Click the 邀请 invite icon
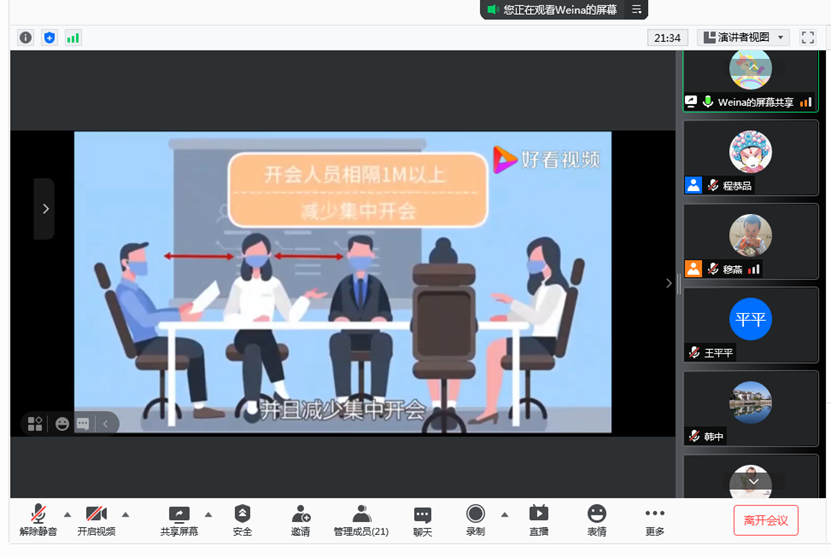The image size is (831, 557). coord(300,520)
